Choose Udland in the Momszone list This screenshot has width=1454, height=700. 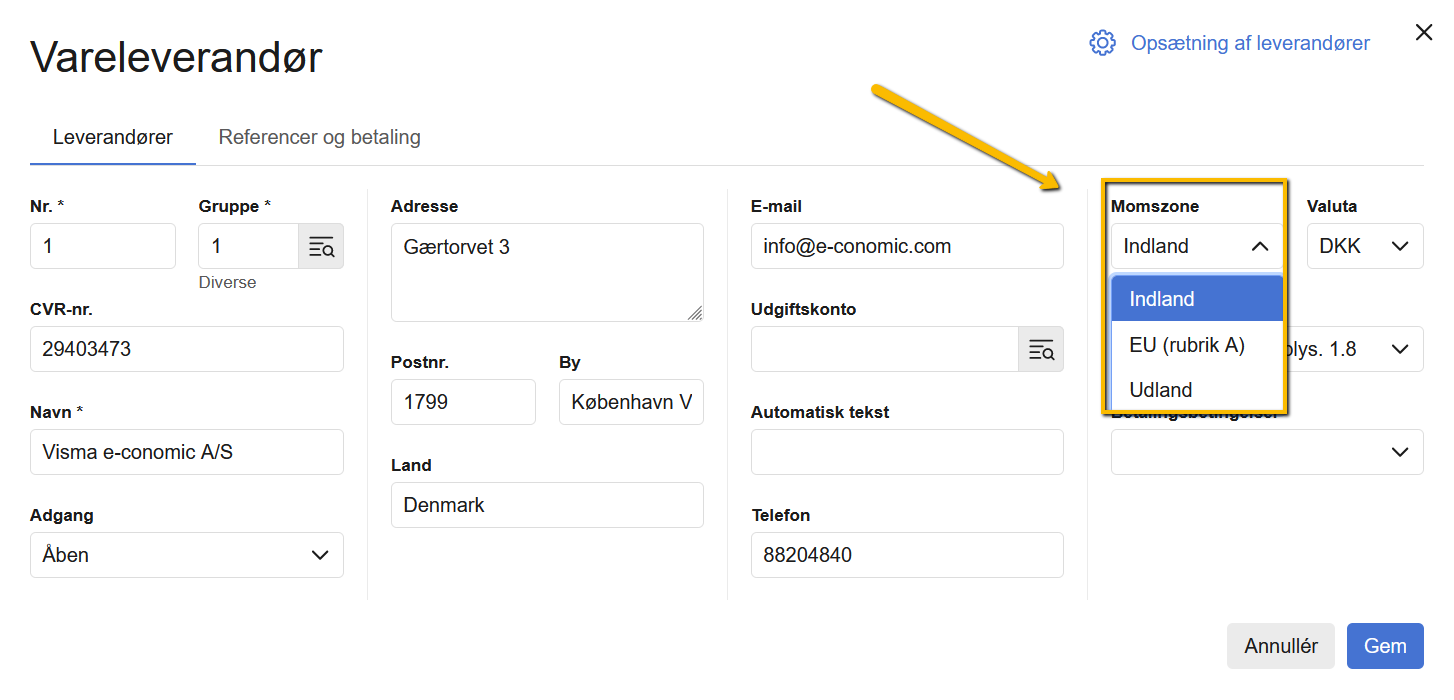coord(1161,389)
